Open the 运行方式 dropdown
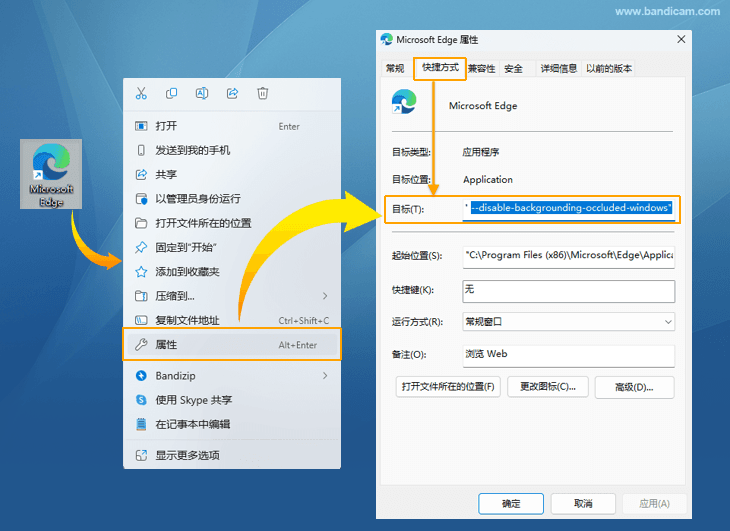The height and width of the screenshot is (531, 730). click(568, 322)
